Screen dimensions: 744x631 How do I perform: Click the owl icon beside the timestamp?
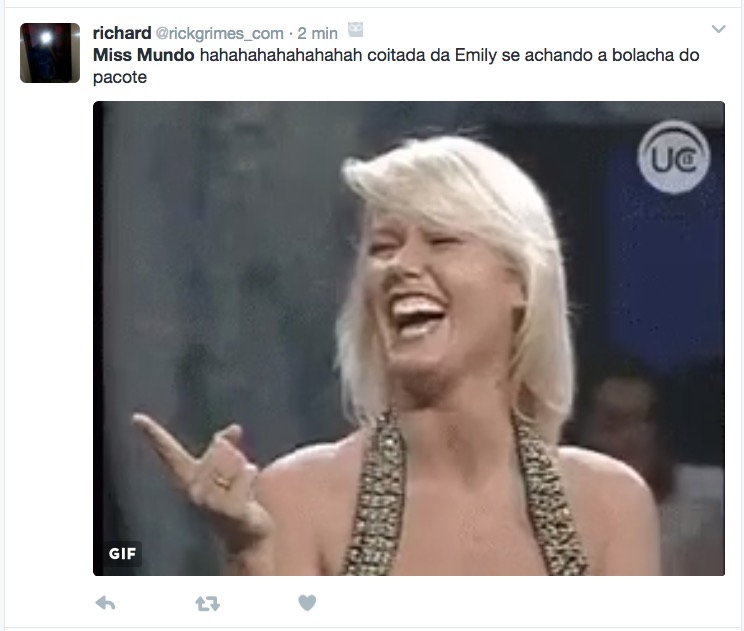tap(355, 30)
